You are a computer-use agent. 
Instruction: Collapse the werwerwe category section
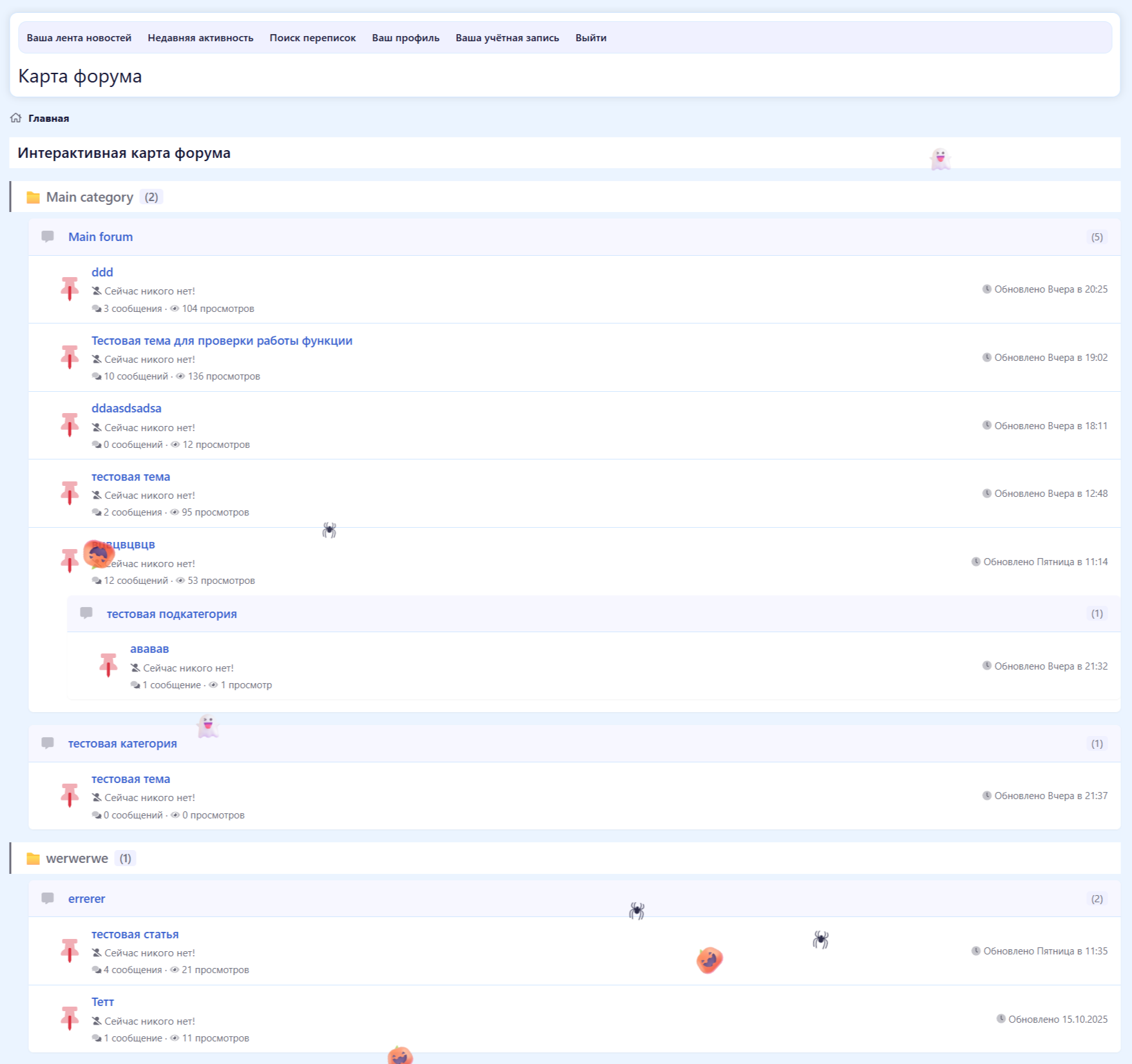click(x=77, y=858)
